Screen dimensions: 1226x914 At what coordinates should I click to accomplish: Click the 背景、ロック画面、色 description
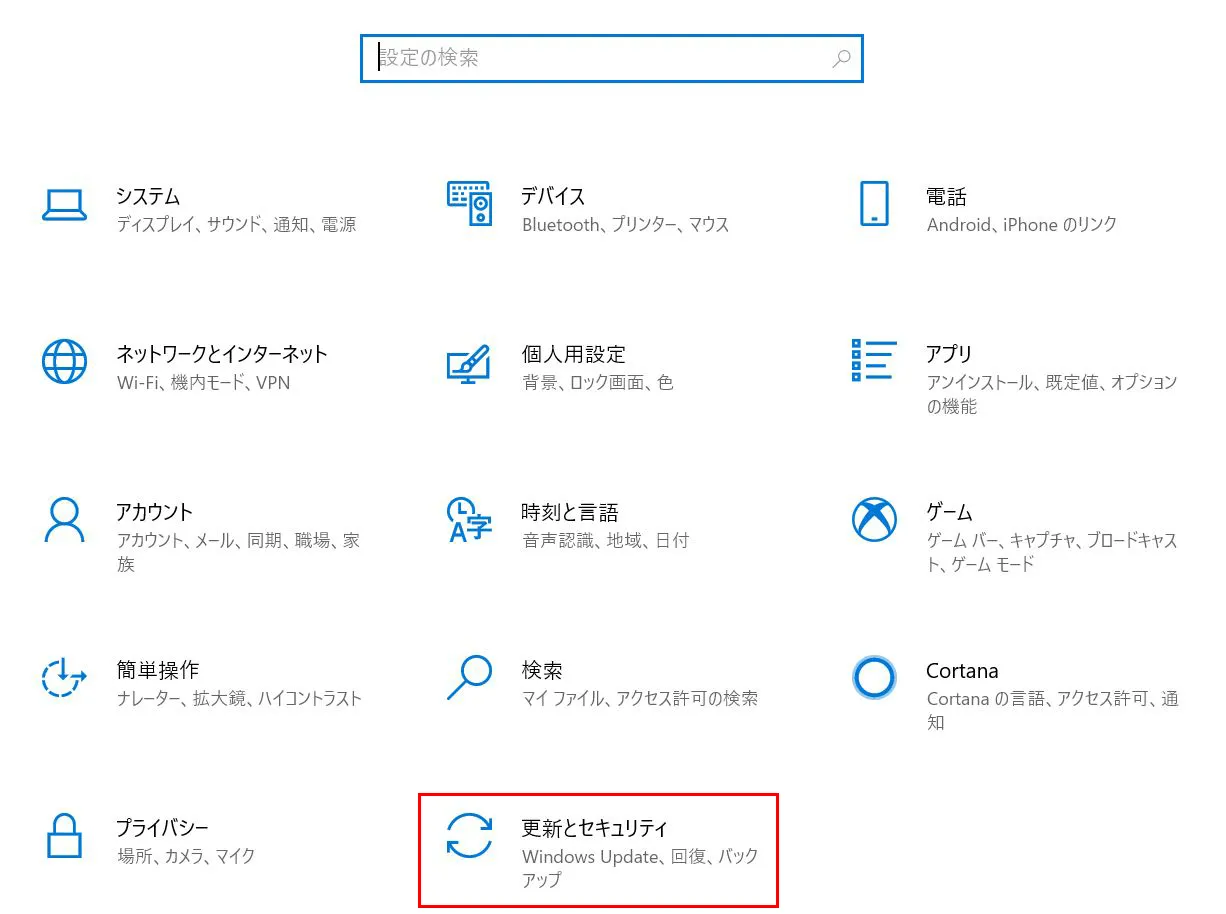pyautogui.click(x=597, y=383)
